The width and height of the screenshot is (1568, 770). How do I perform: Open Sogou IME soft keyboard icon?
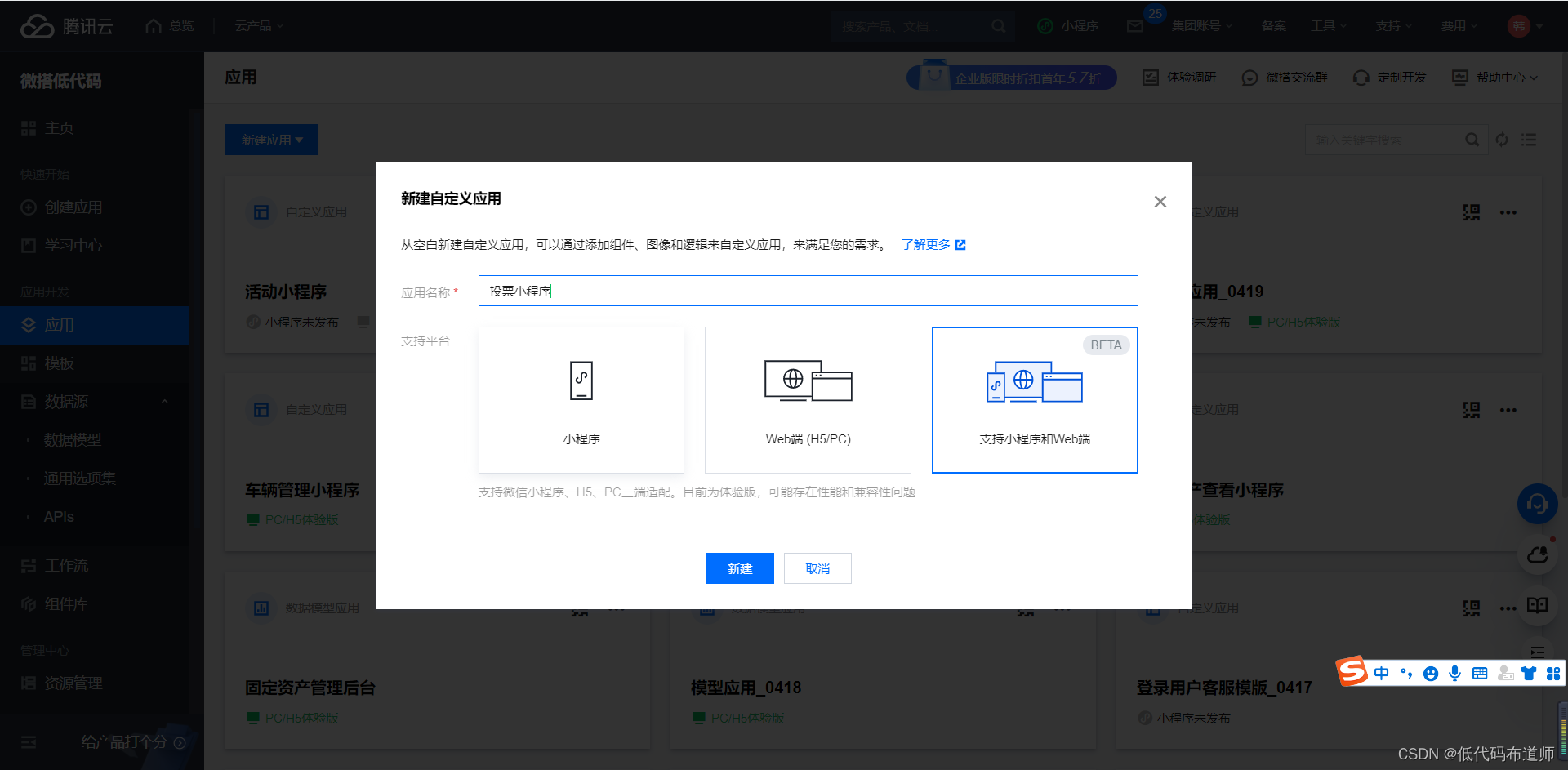coord(1480,673)
